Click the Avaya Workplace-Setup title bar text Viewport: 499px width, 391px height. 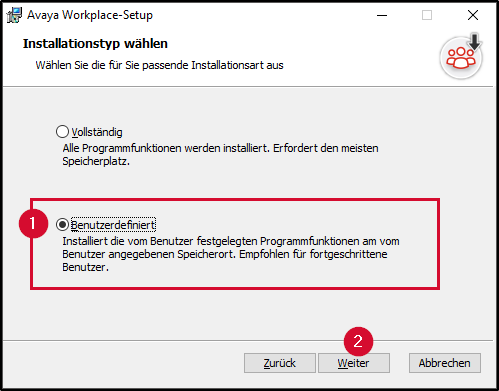click(90, 15)
